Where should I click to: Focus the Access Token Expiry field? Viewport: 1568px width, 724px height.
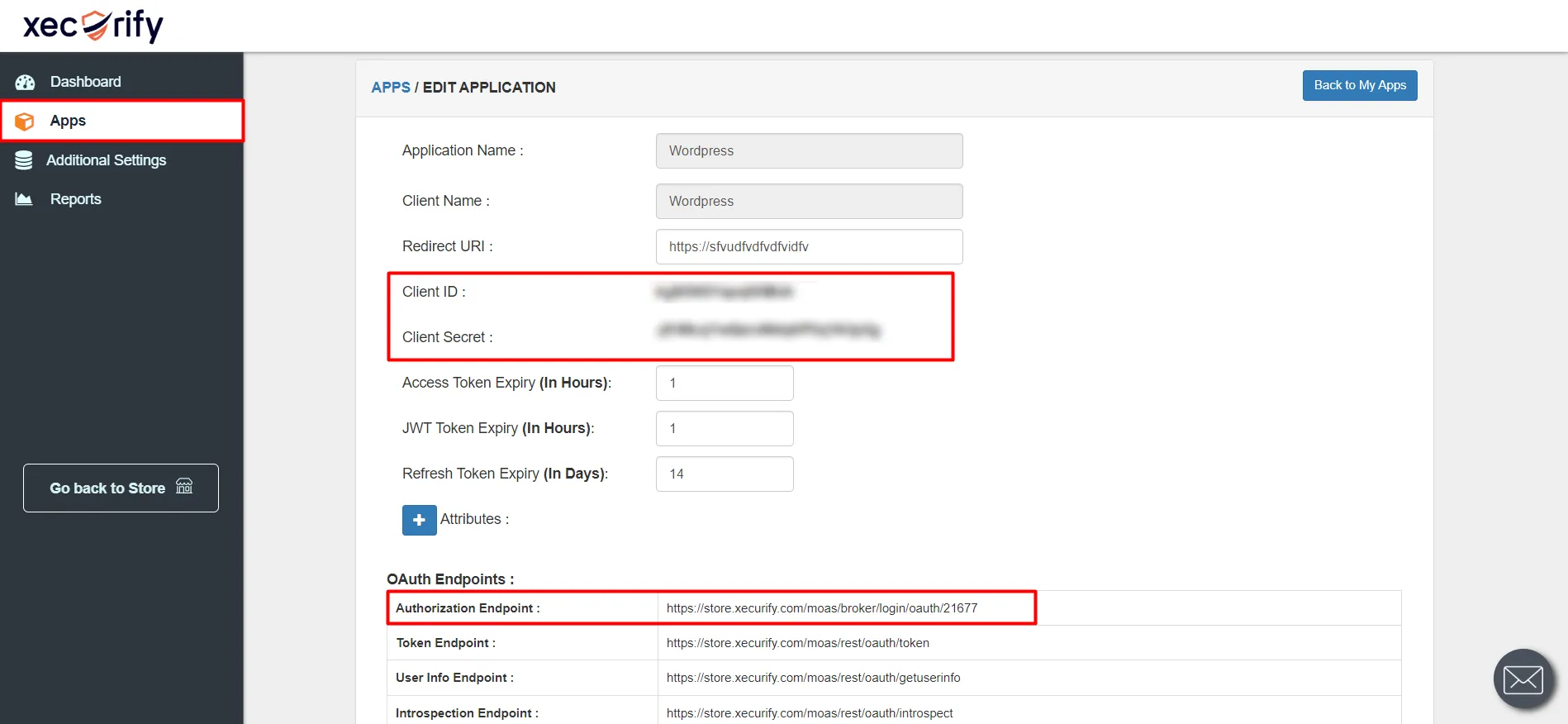tap(725, 383)
